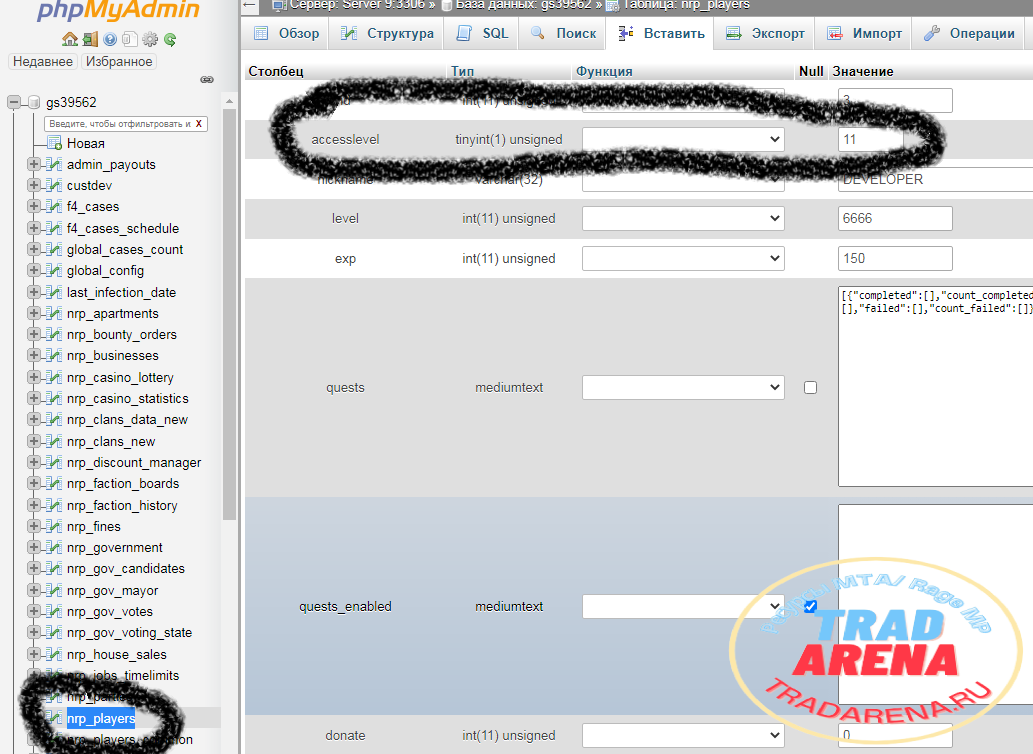Select the Вставить tab
The width and height of the screenshot is (1033, 754).
pyautogui.click(x=661, y=34)
